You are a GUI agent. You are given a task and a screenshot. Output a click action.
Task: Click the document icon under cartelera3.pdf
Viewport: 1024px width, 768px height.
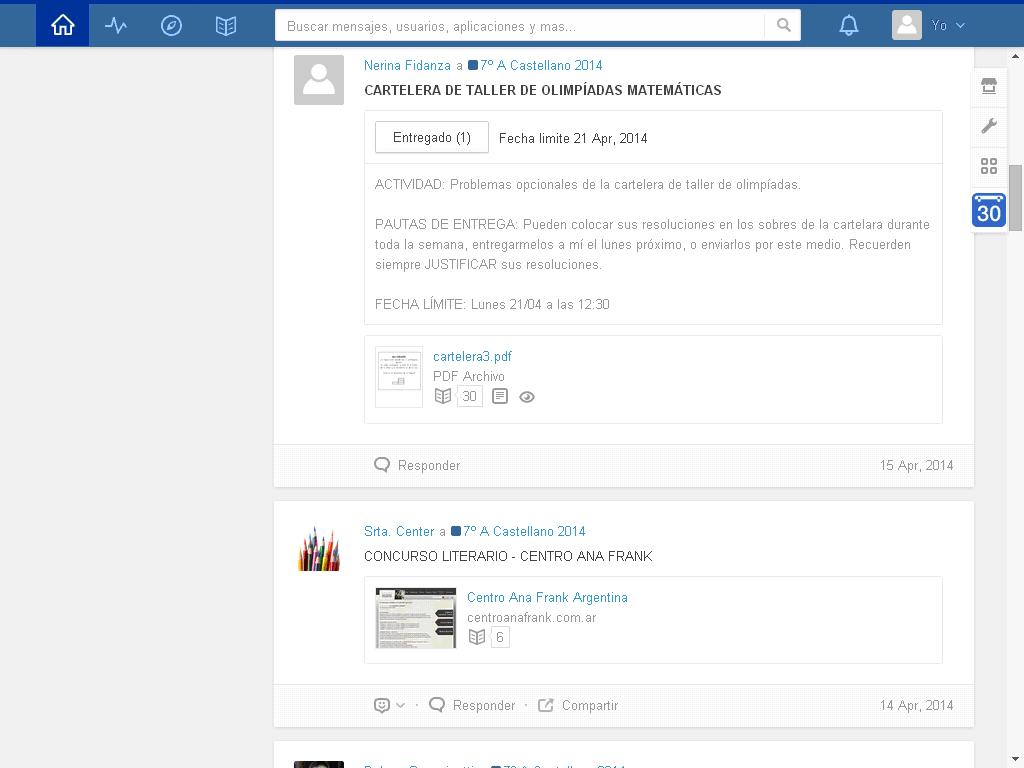click(x=500, y=396)
